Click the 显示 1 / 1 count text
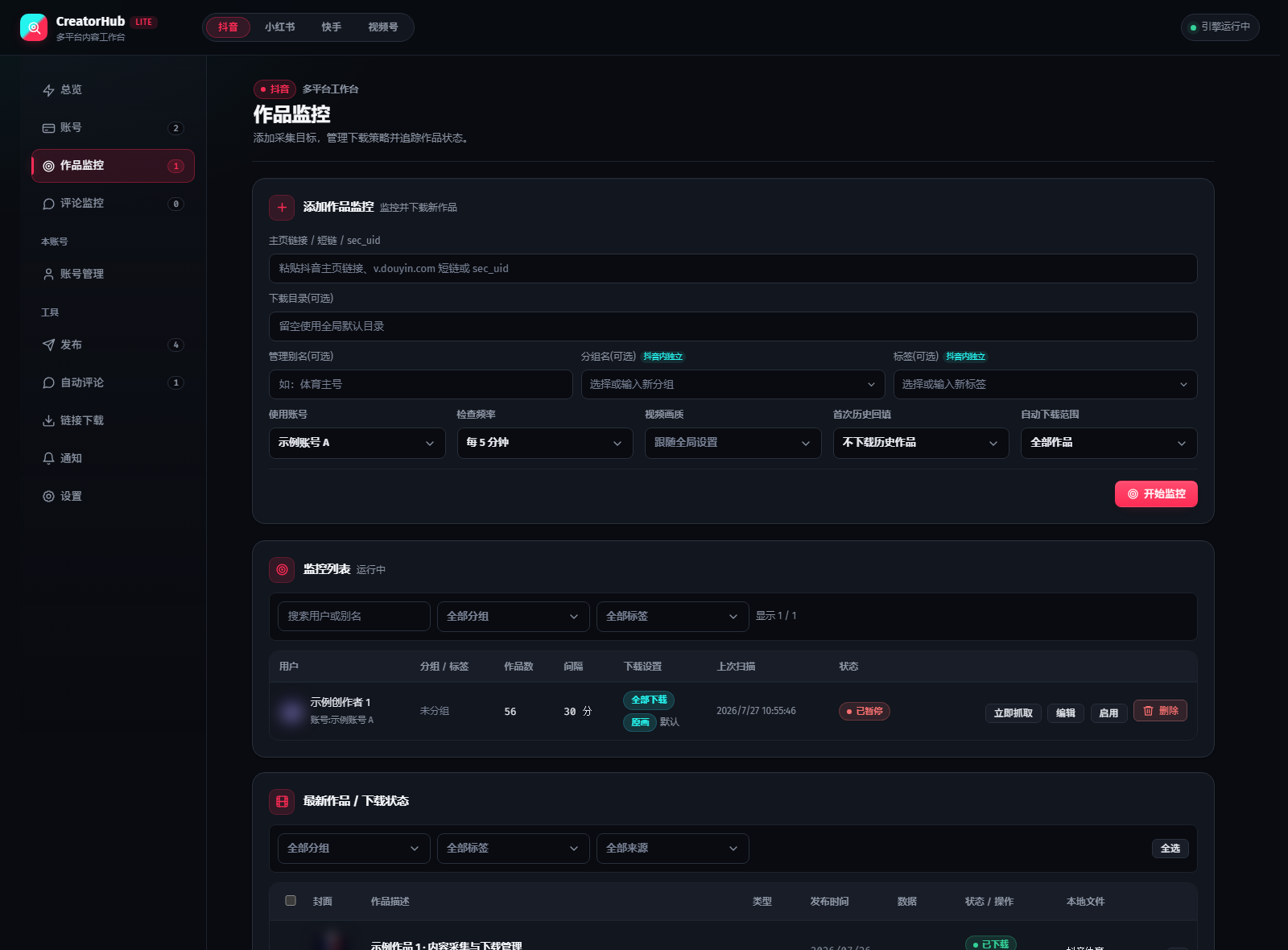Screen dimensions: 1288x950 click(776, 616)
